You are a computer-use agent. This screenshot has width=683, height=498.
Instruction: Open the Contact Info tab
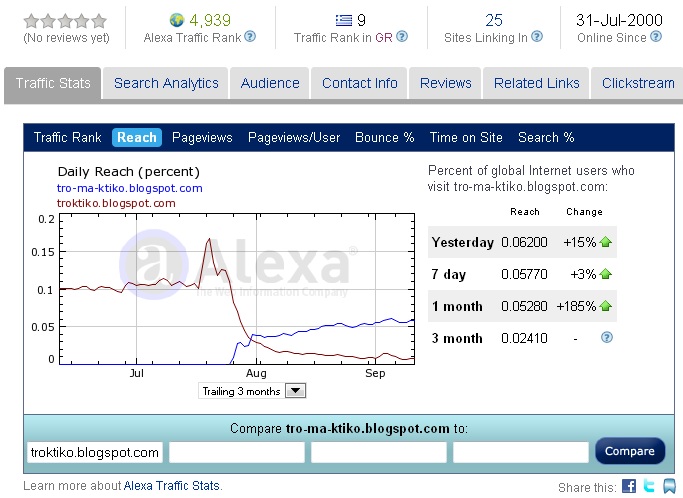coord(359,83)
